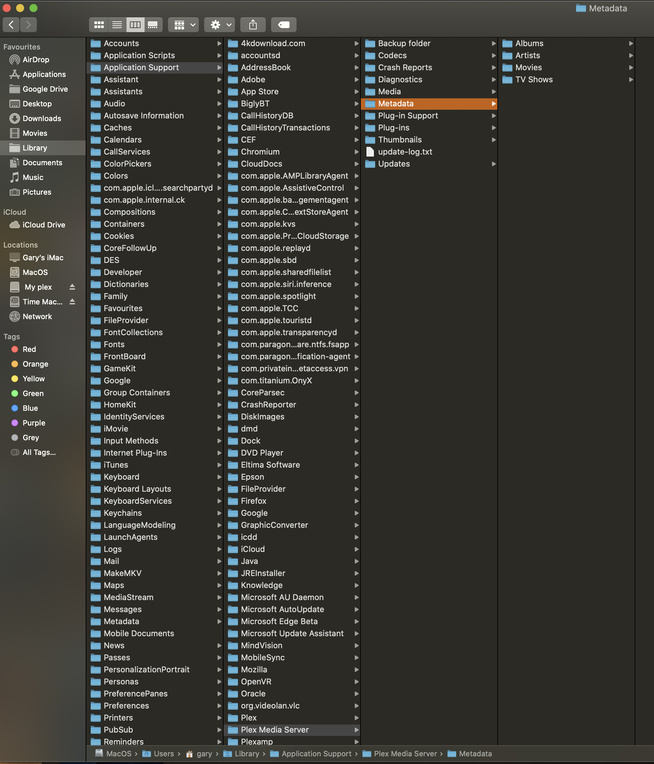Open AirDrop in the sidebar

tap(35, 59)
